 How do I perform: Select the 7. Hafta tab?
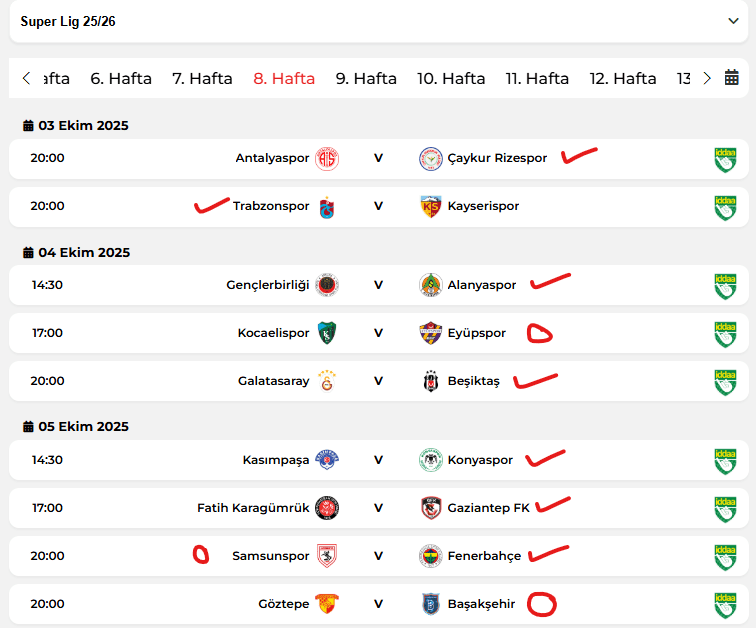pos(202,78)
